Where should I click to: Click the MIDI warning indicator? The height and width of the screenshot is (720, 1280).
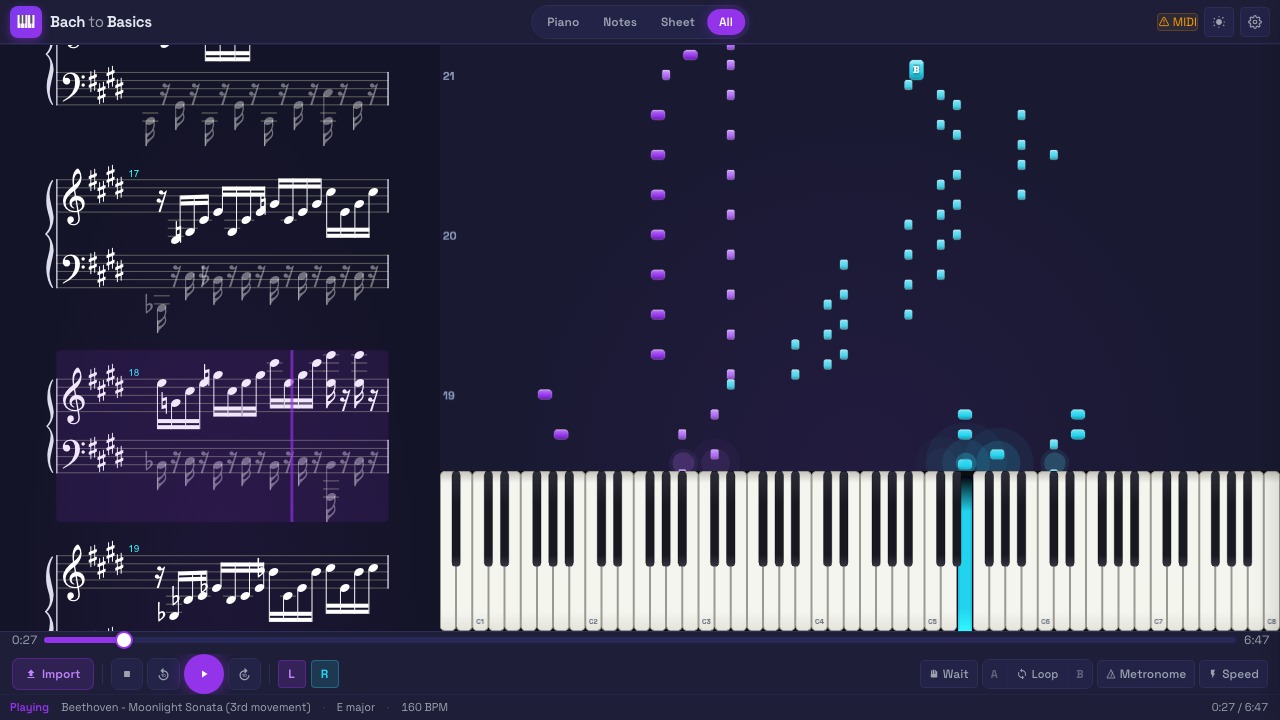pyautogui.click(x=1177, y=22)
